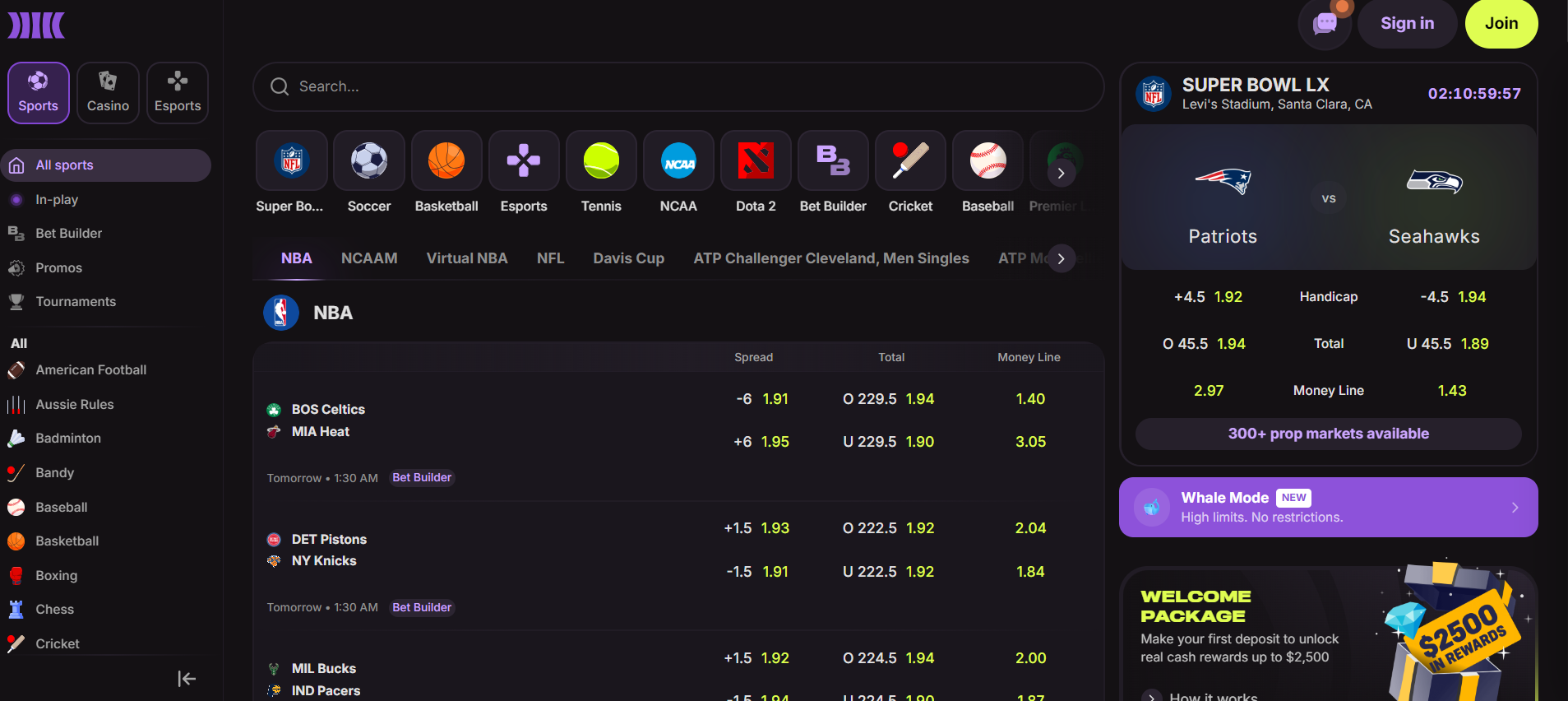Click the NBA league logo
1568x701 pixels.
point(280,313)
